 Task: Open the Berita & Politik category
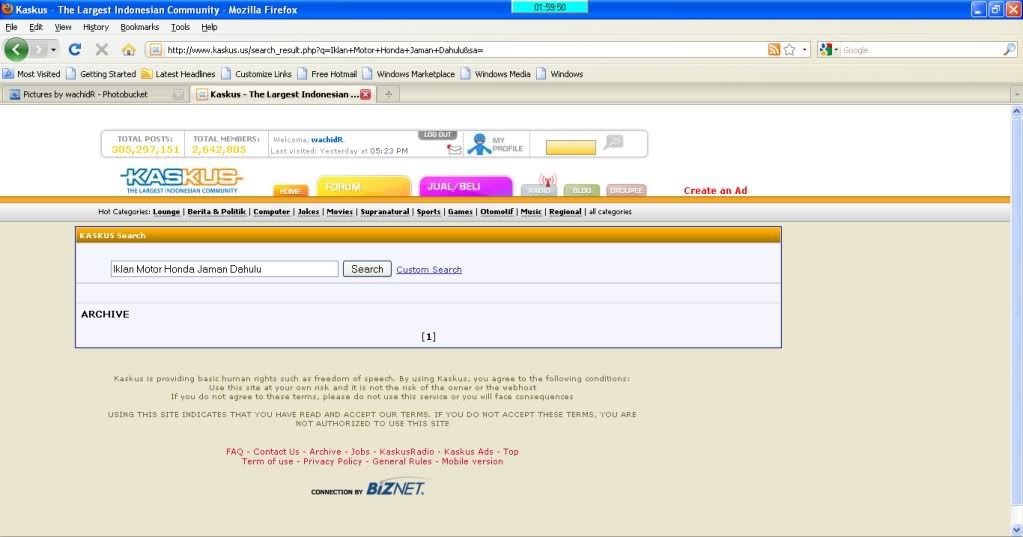[x=217, y=211]
